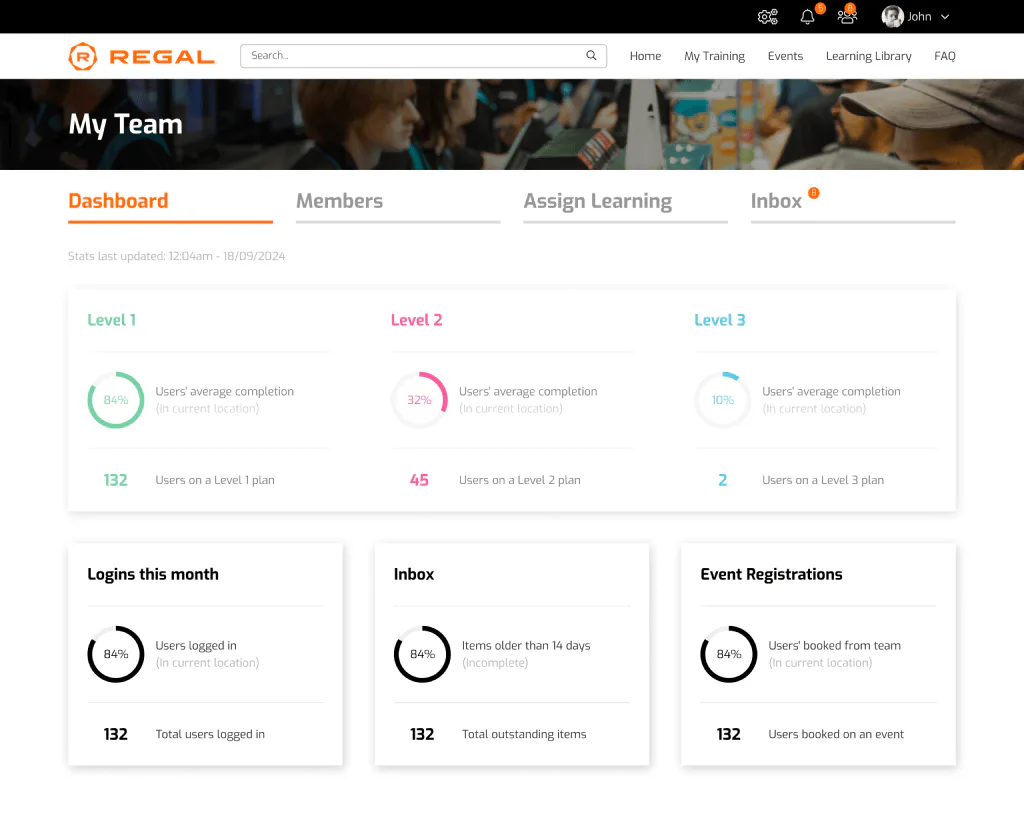
Task: Click 'Users on a Level 3 plan' text
Action: click(x=823, y=480)
